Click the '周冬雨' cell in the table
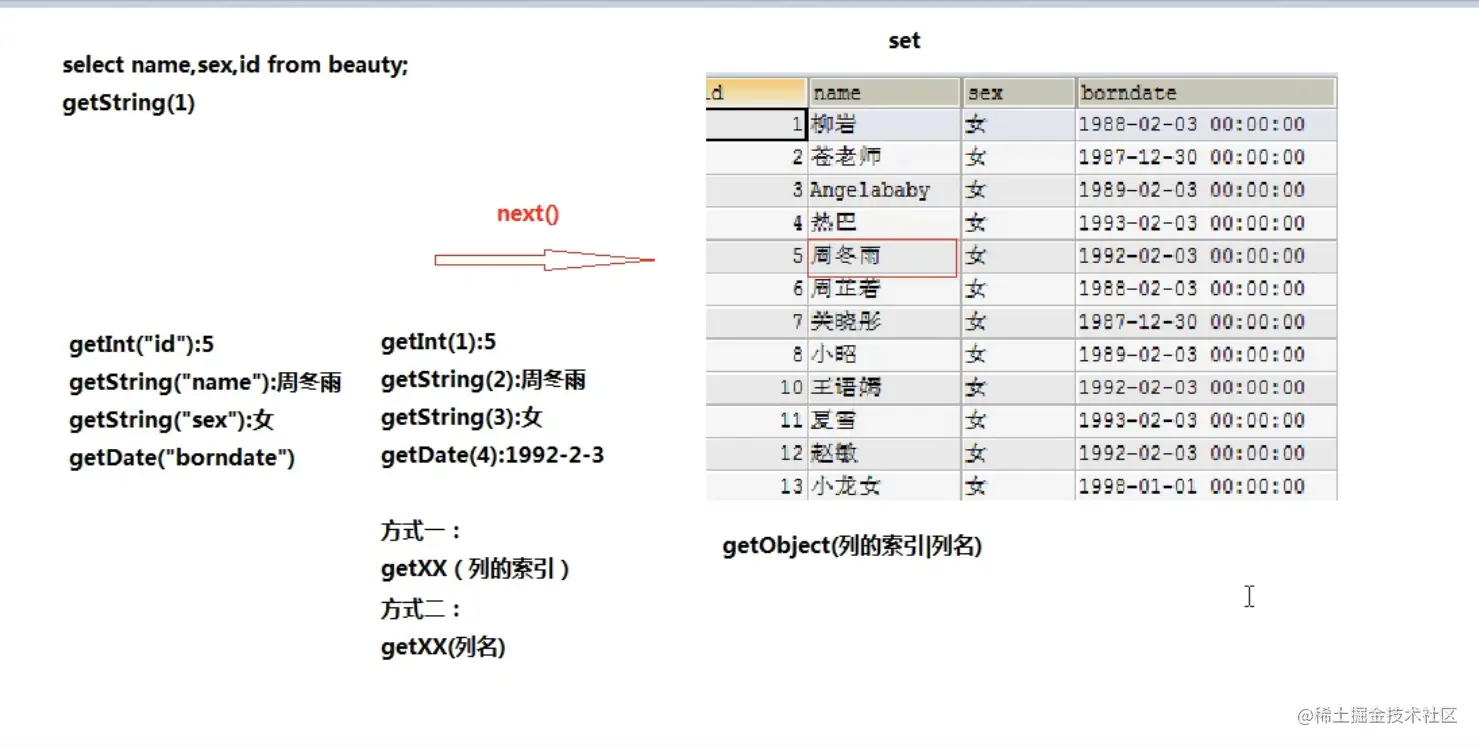Viewport: 1479px width, 747px height. [x=882, y=257]
